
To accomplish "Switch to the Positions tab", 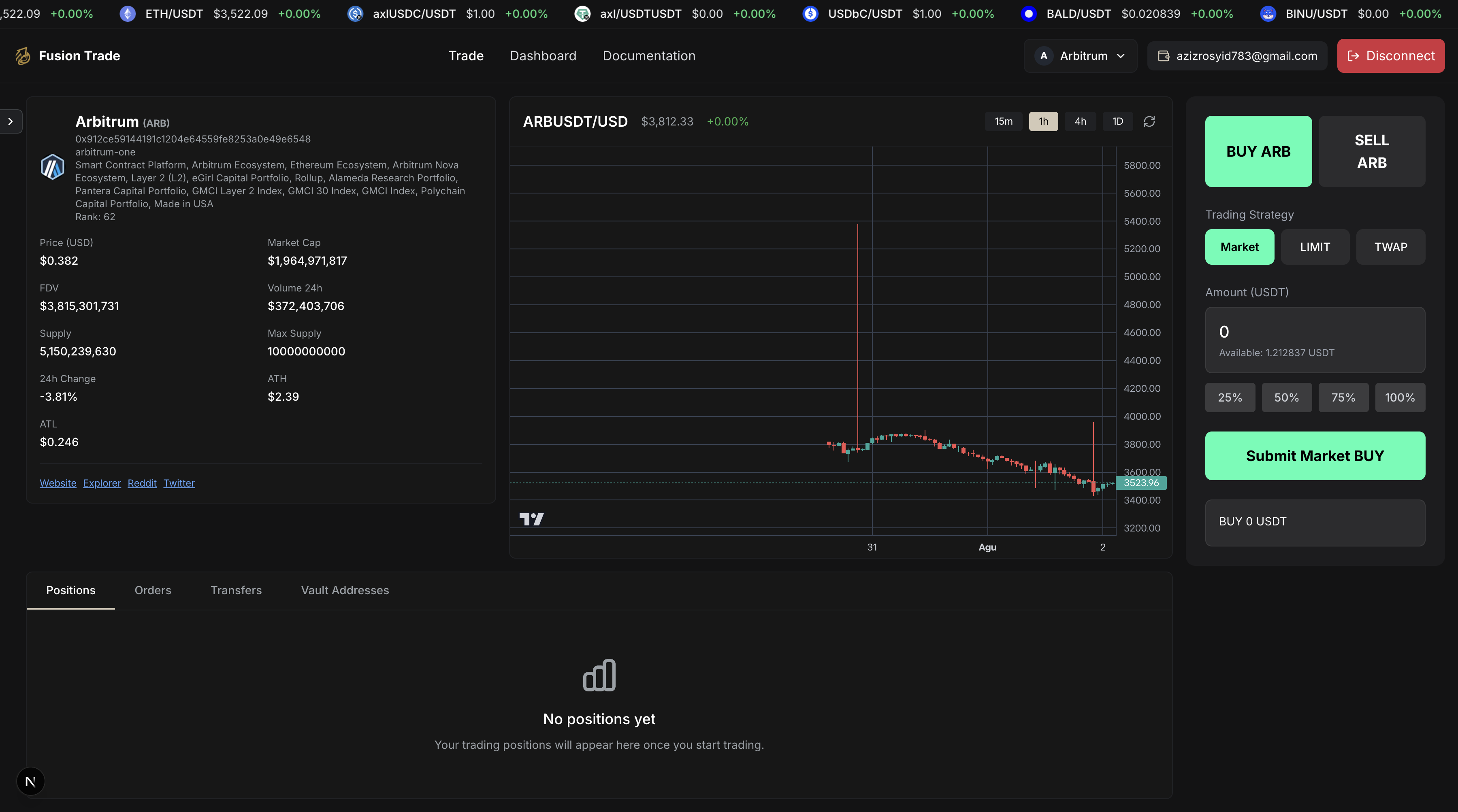I will 71,590.
